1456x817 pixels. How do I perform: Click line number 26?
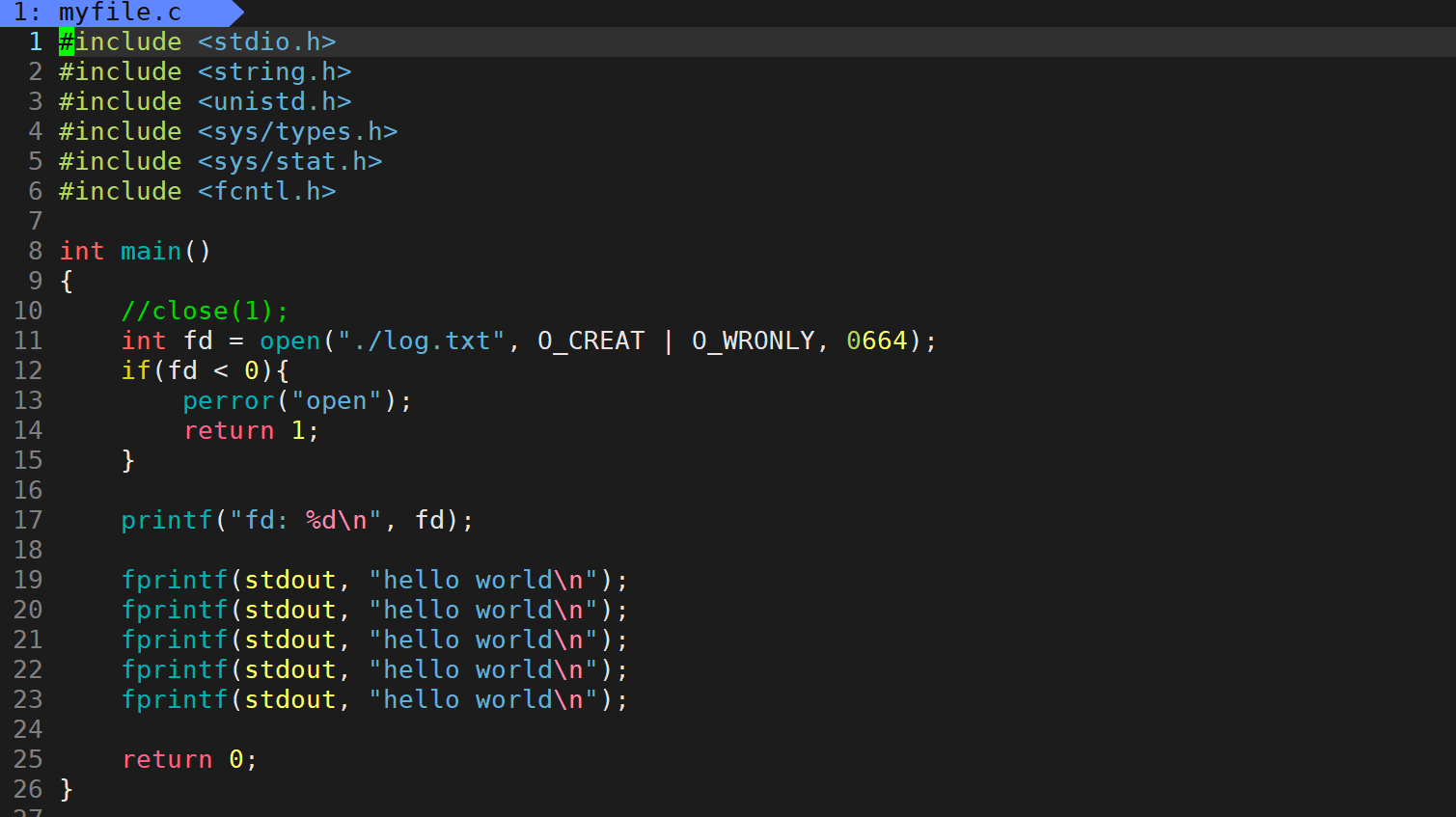(28, 789)
